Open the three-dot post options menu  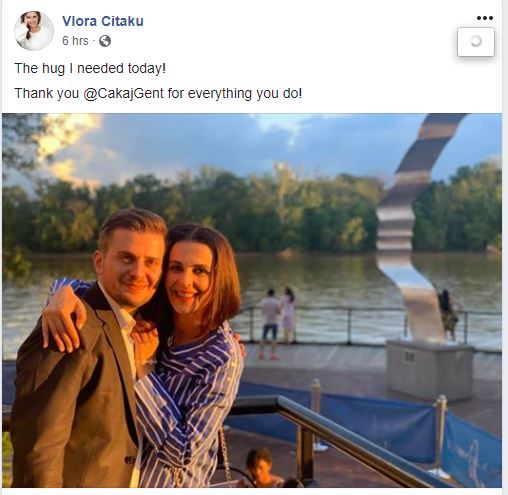coord(484,18)
